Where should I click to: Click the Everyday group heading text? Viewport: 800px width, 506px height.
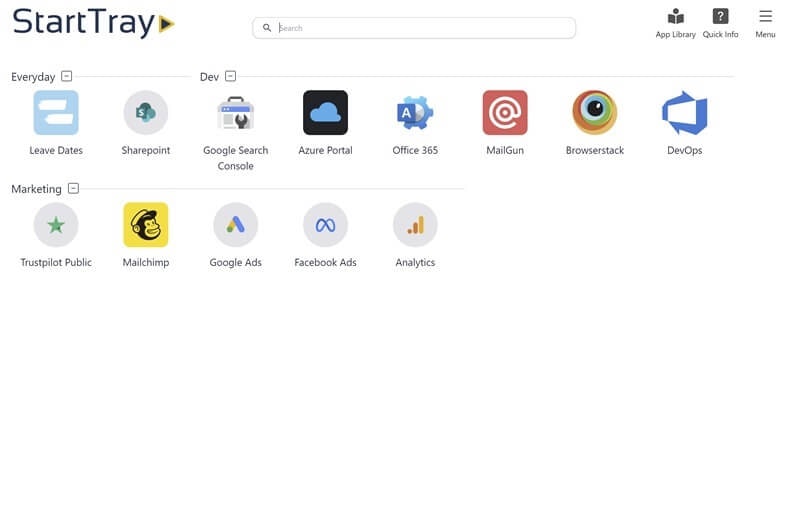coord(33,77)
